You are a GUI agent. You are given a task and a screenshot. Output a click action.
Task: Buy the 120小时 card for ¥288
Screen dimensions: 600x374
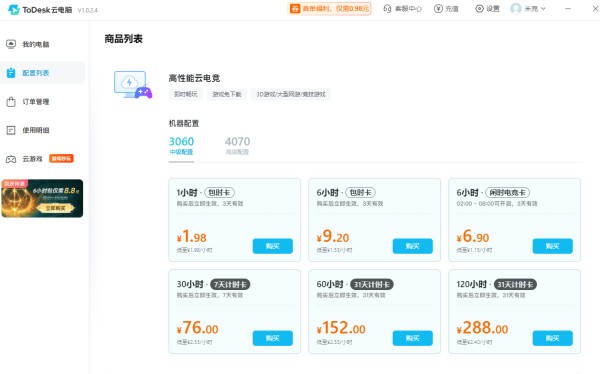tap(553, 338)
